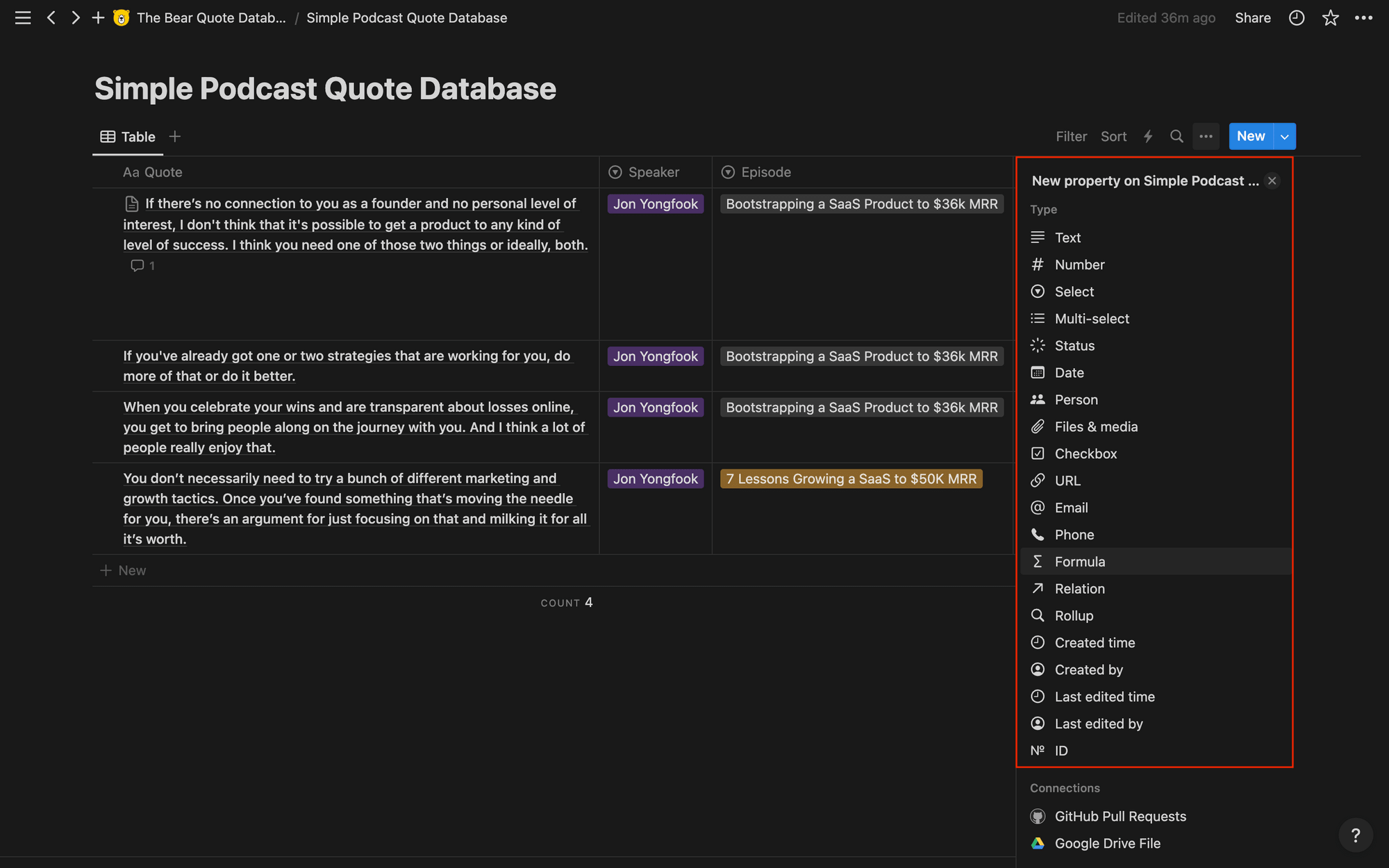Image resolution: width=1389 pixels, height=868 pixels.
Task: Open comments on the first quote
Action: pos(142,265)
